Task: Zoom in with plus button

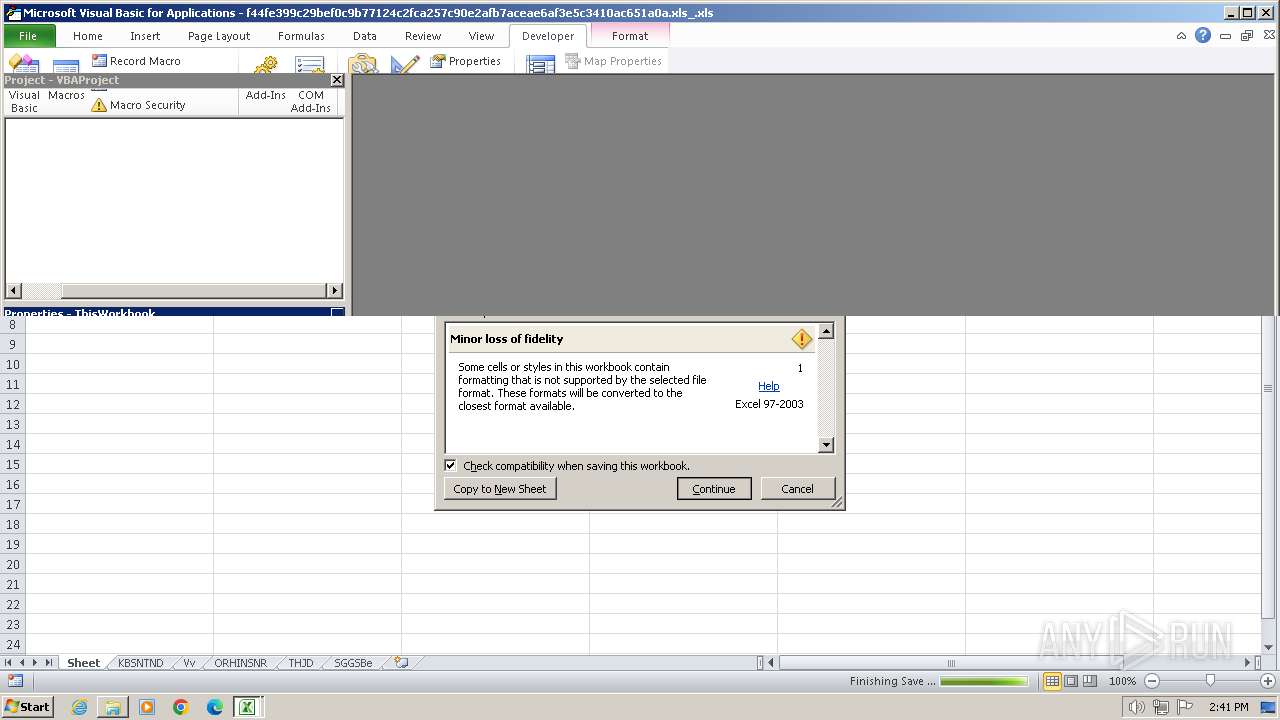Action: (x=1267, y=681)
